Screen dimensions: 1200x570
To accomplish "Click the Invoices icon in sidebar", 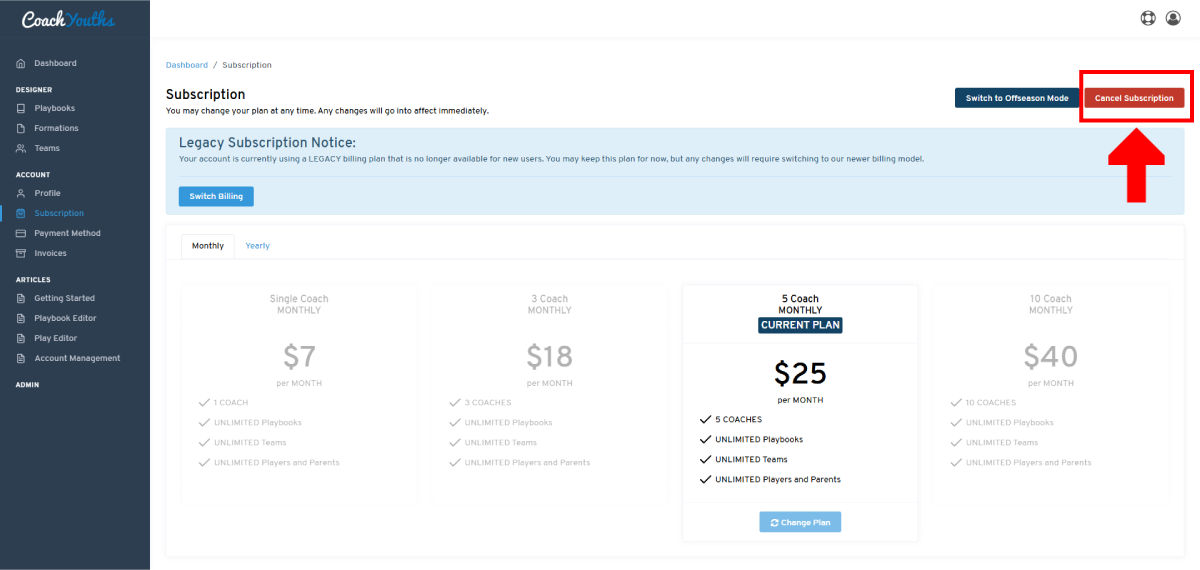I will click(x=21, y=253).
